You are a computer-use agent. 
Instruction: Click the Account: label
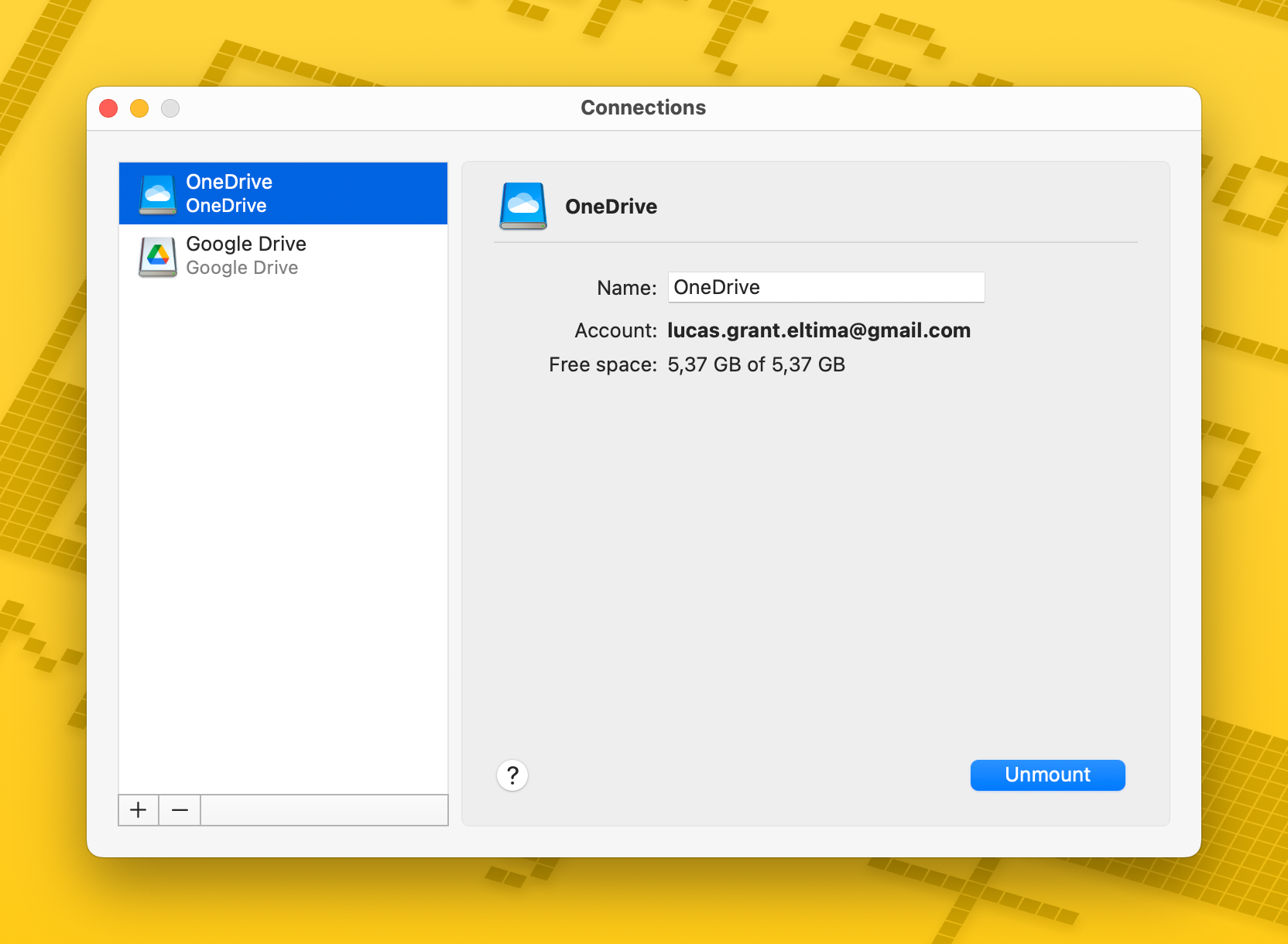tap(615, 330)
